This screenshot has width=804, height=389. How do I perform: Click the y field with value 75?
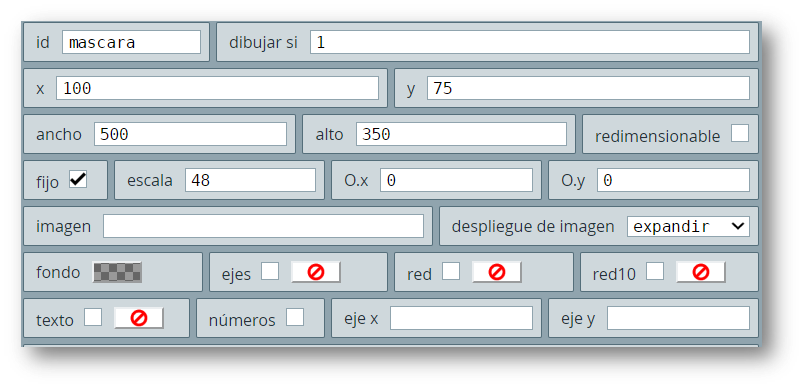tap(588, 88)
